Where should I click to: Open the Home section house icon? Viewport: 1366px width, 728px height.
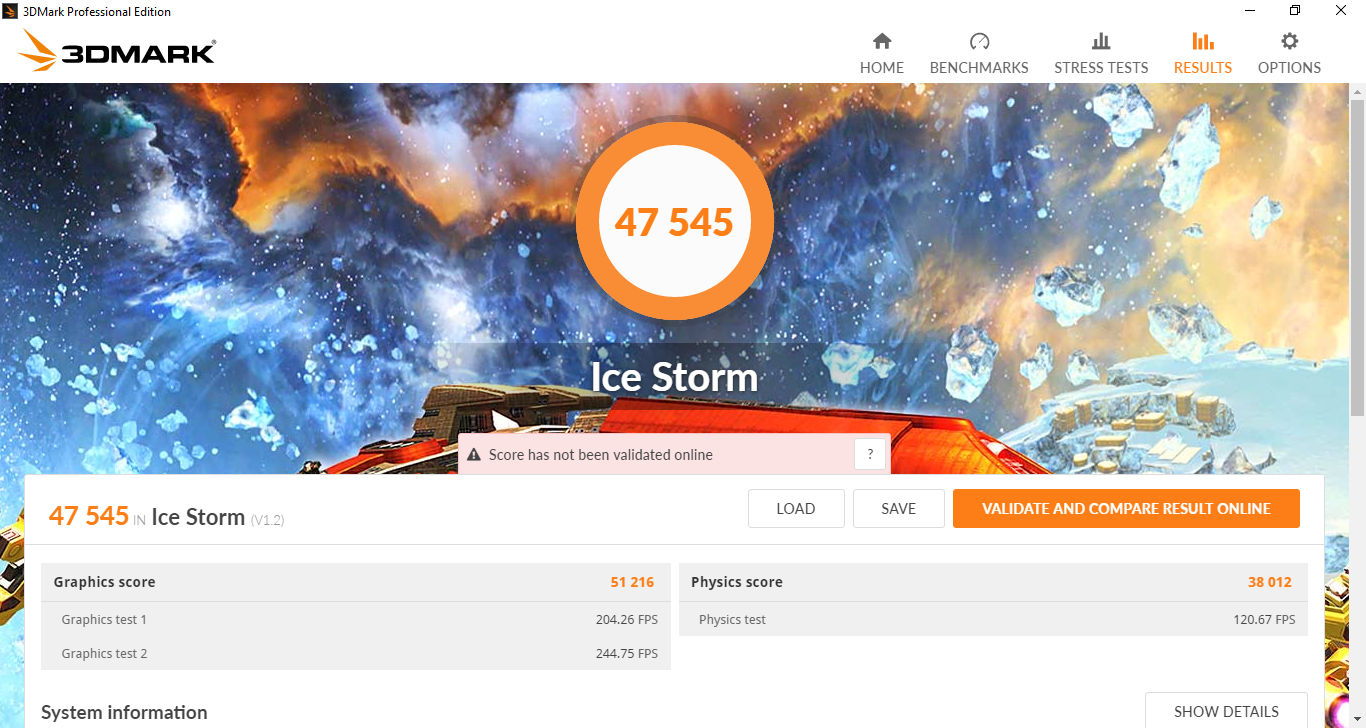tap(881, 41)
